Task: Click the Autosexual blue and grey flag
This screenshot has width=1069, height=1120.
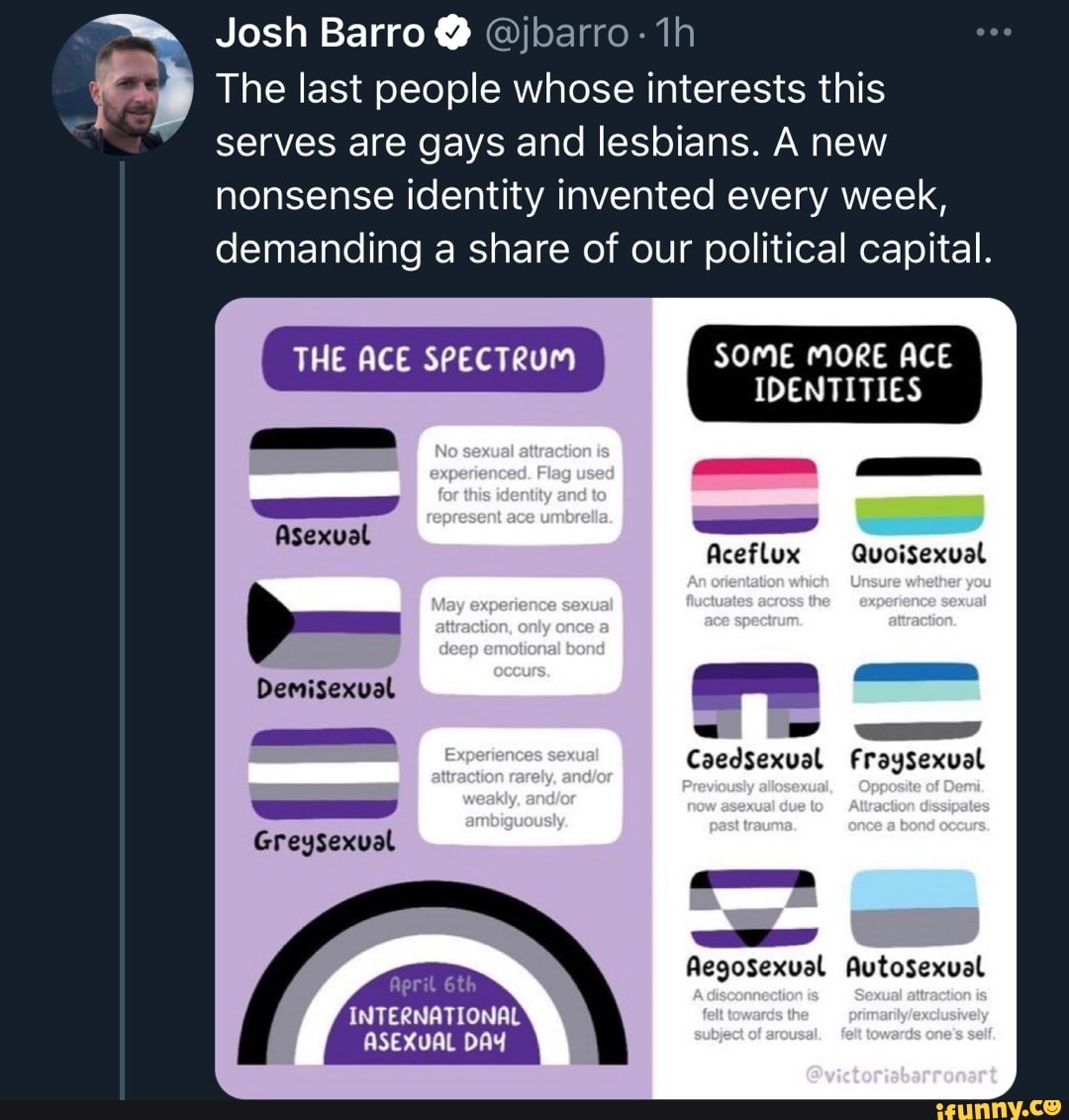Action: coord(916,907)
